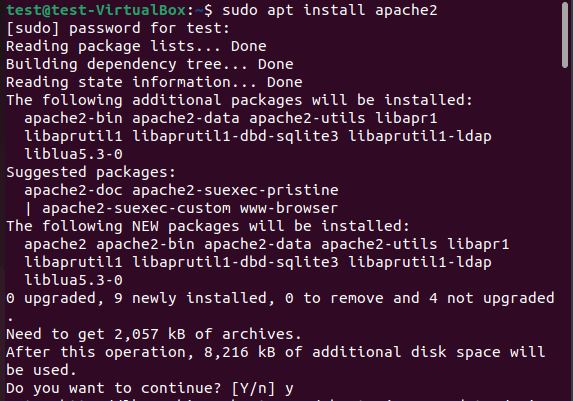Click the '[sudo] password for test:' line
Viewport: 573px width, 401px height.
118,28
